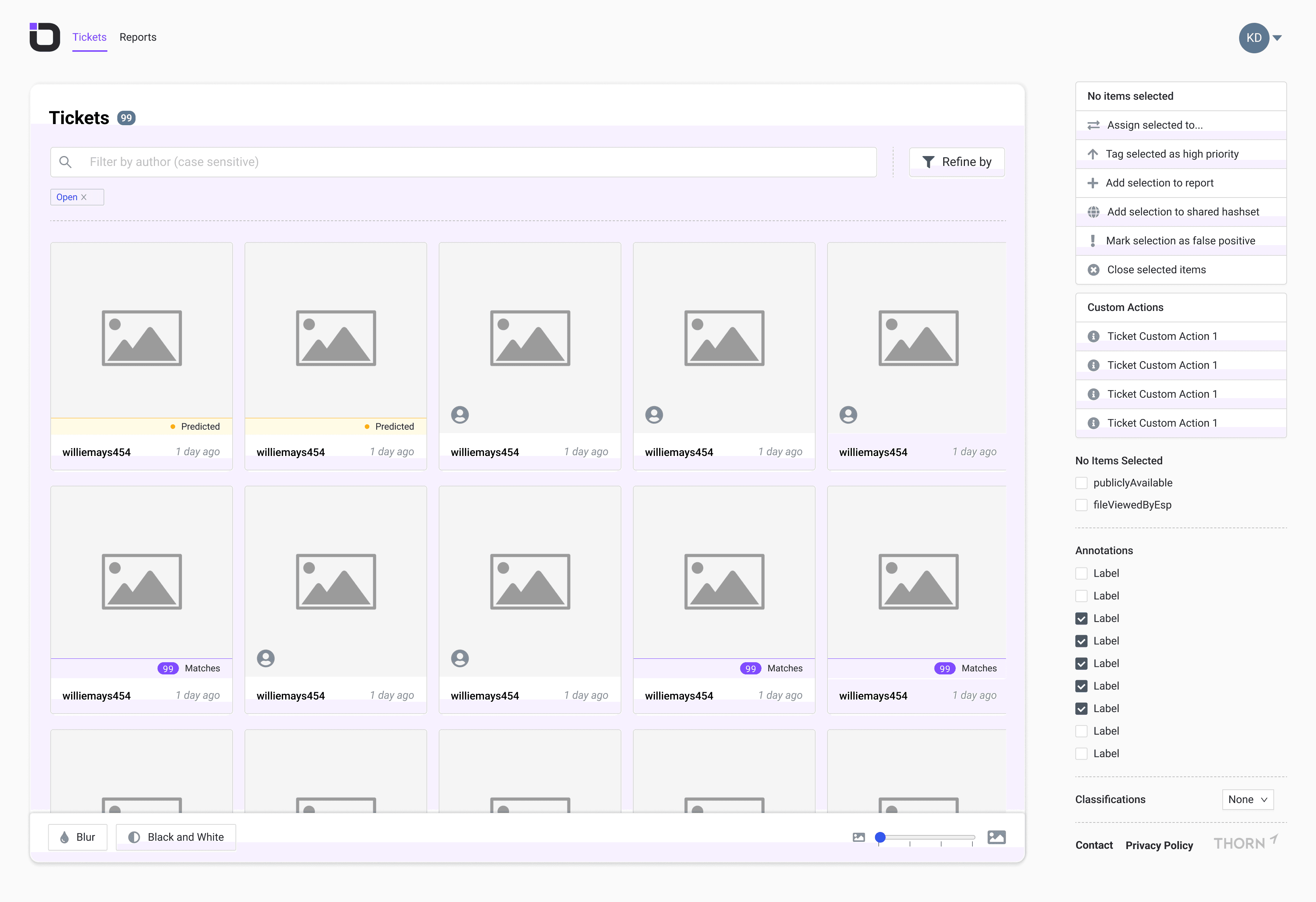Screen dimensions: 1316x902
Task: Click the search magnifier icon
Action: click(66, 162)
